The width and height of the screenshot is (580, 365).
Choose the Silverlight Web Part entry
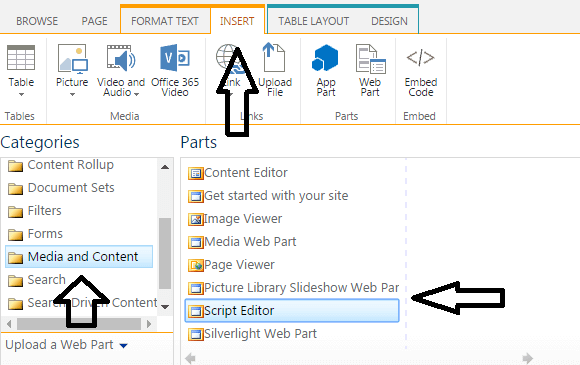(x=260, y=334)
